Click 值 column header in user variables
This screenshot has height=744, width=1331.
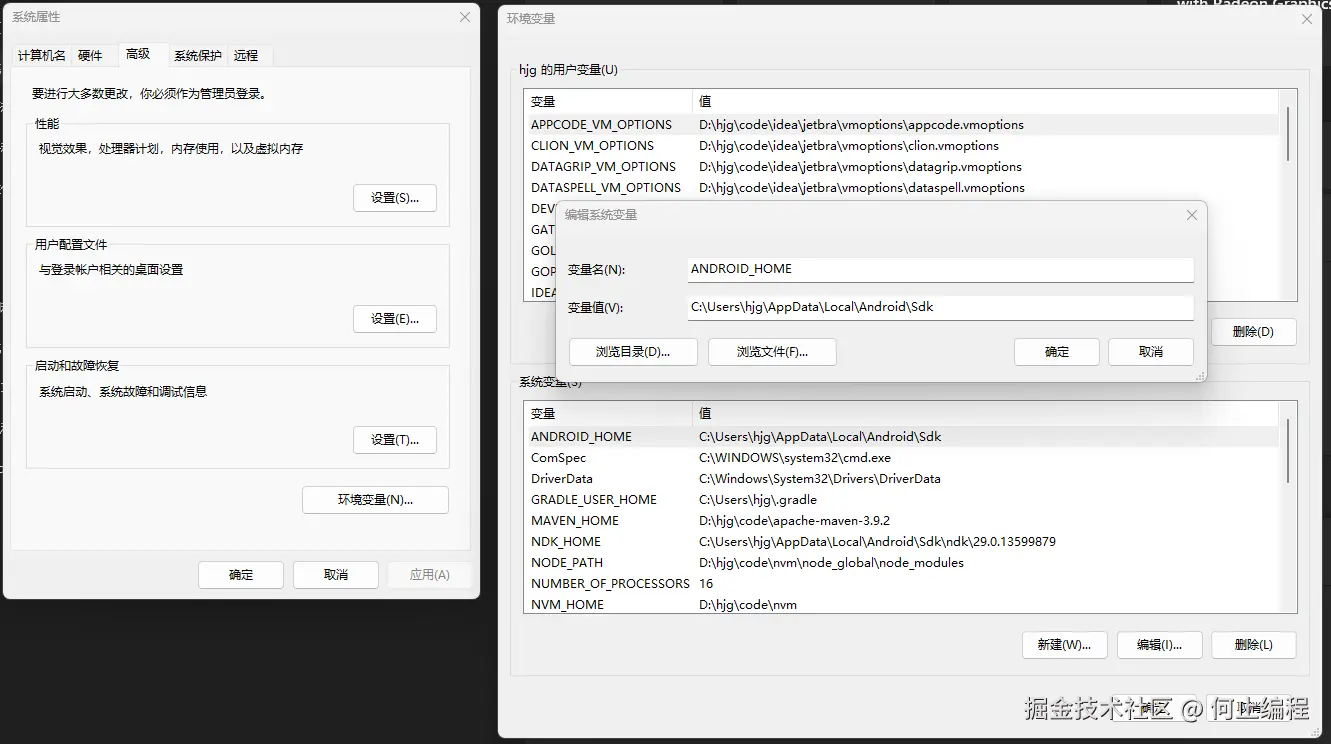pos(985,102)
